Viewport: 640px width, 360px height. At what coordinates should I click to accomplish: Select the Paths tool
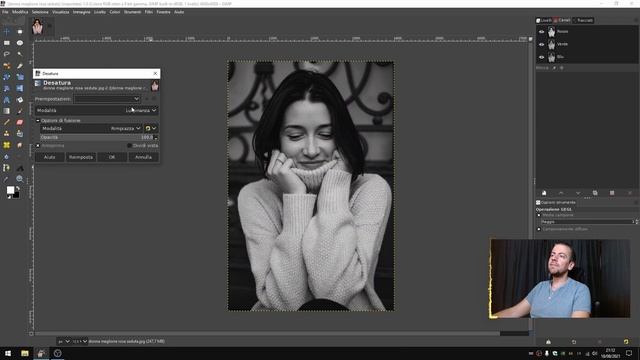[7, 168]
